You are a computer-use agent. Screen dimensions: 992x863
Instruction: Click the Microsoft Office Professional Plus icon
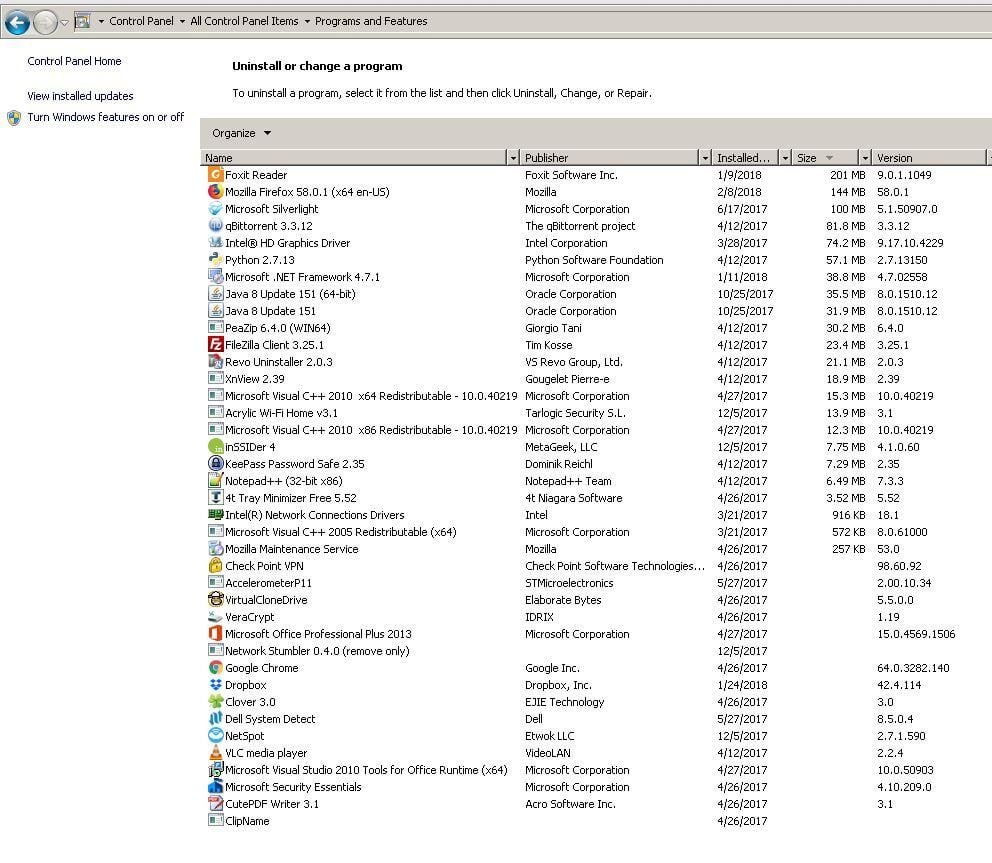[x=216, y=633]
